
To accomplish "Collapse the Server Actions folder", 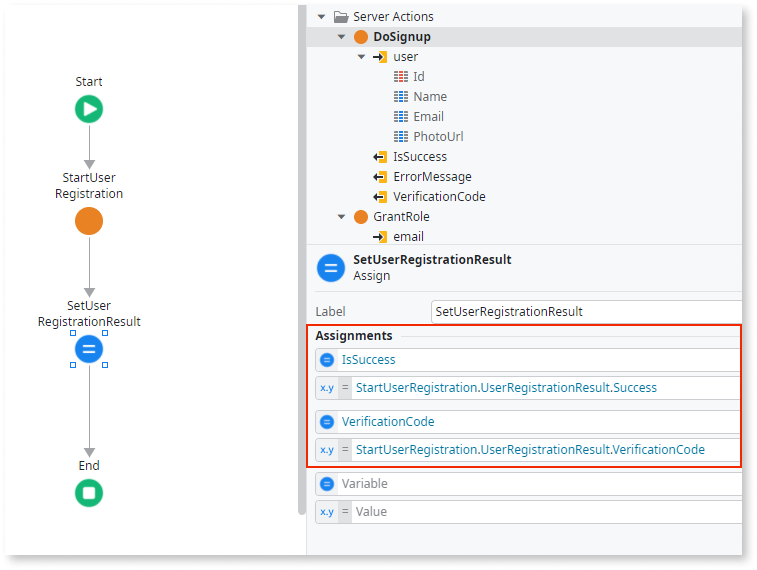I will click(321, 17).
